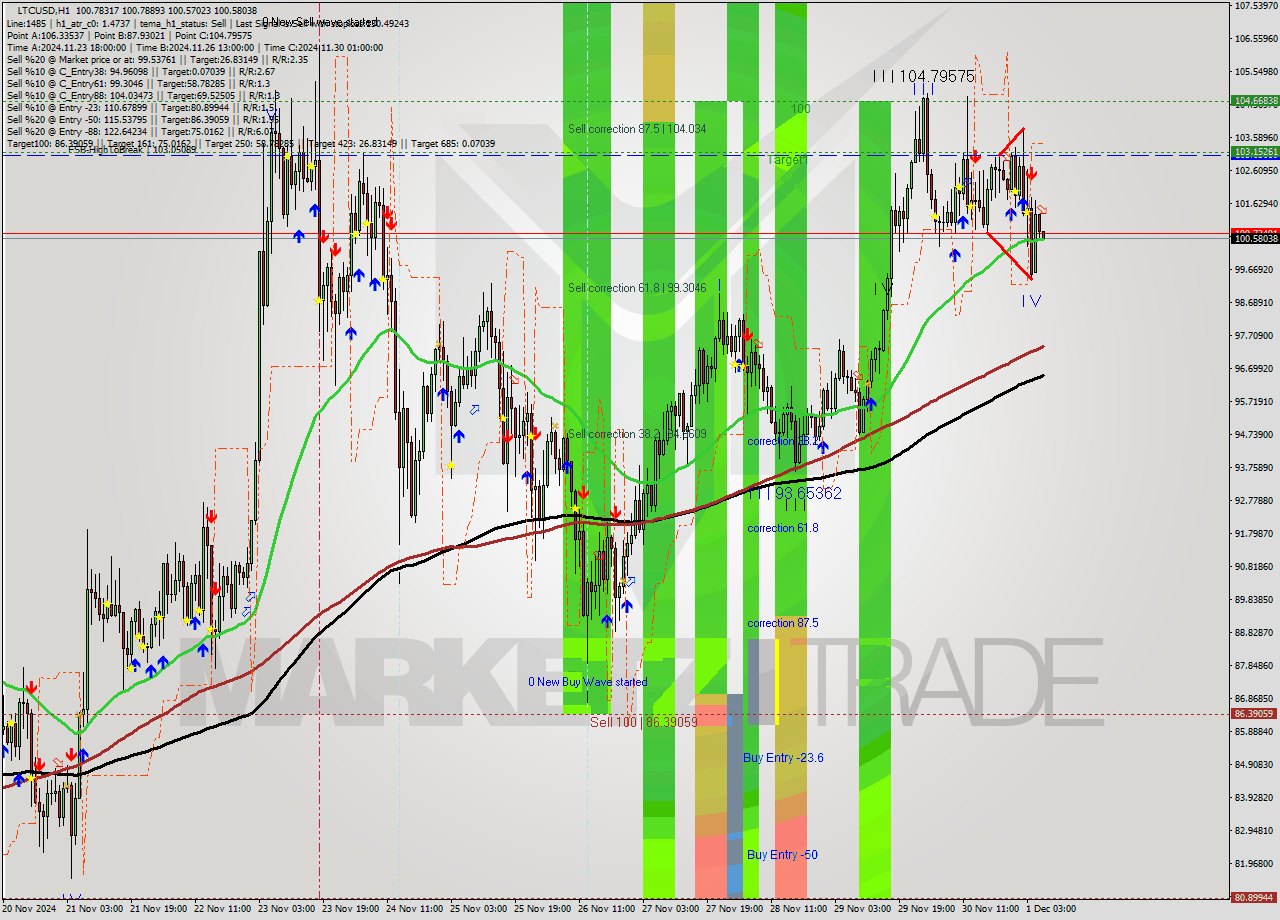
Task: Select the 'I I I 104.79575' wave label
Action: [x=923, y=76]
